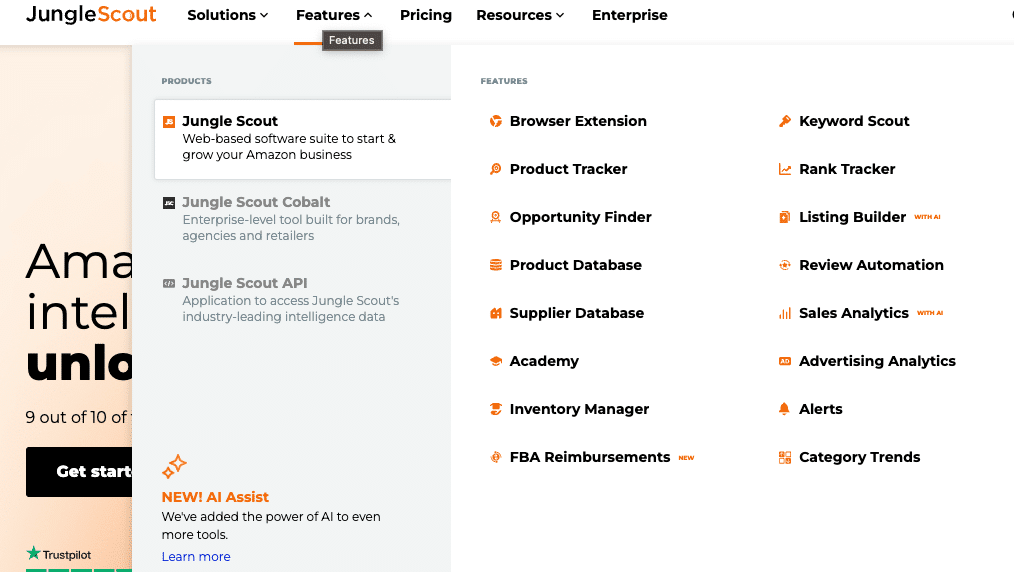Open the Alerts feature link
1014x572 pixels.
821,409
